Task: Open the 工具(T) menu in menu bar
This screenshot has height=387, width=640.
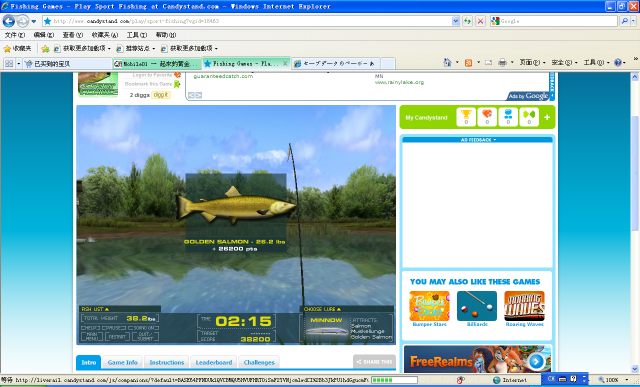Action: [137, 35]
